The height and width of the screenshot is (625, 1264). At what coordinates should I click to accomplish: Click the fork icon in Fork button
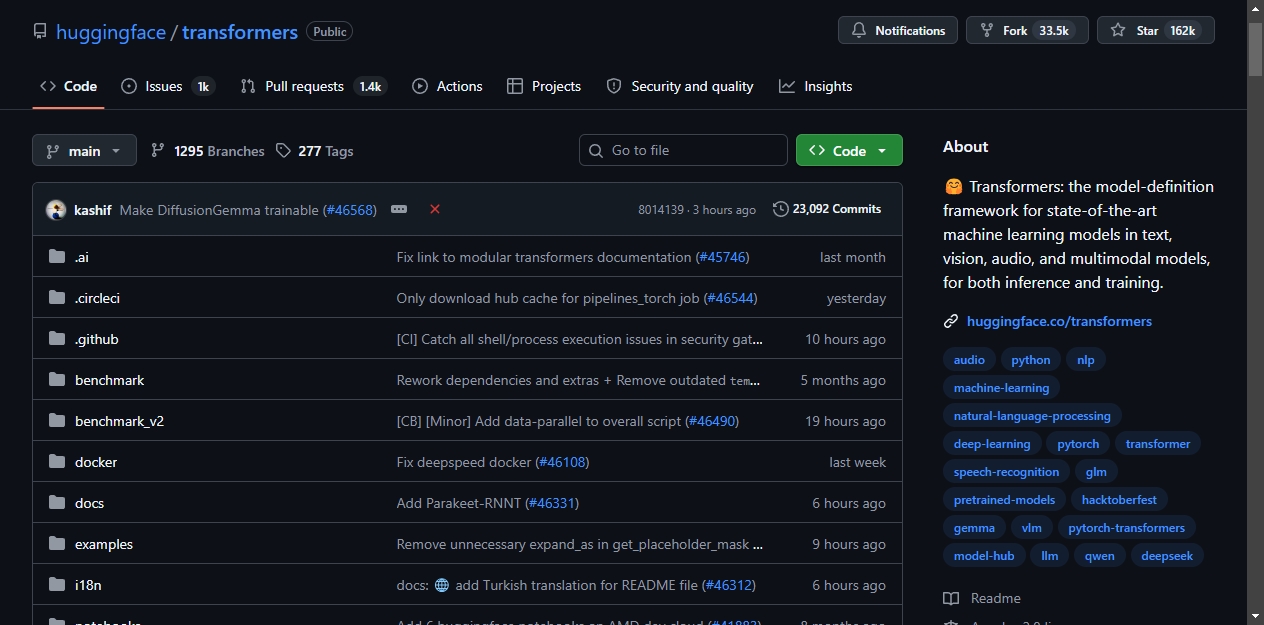(x=987, y=31)
